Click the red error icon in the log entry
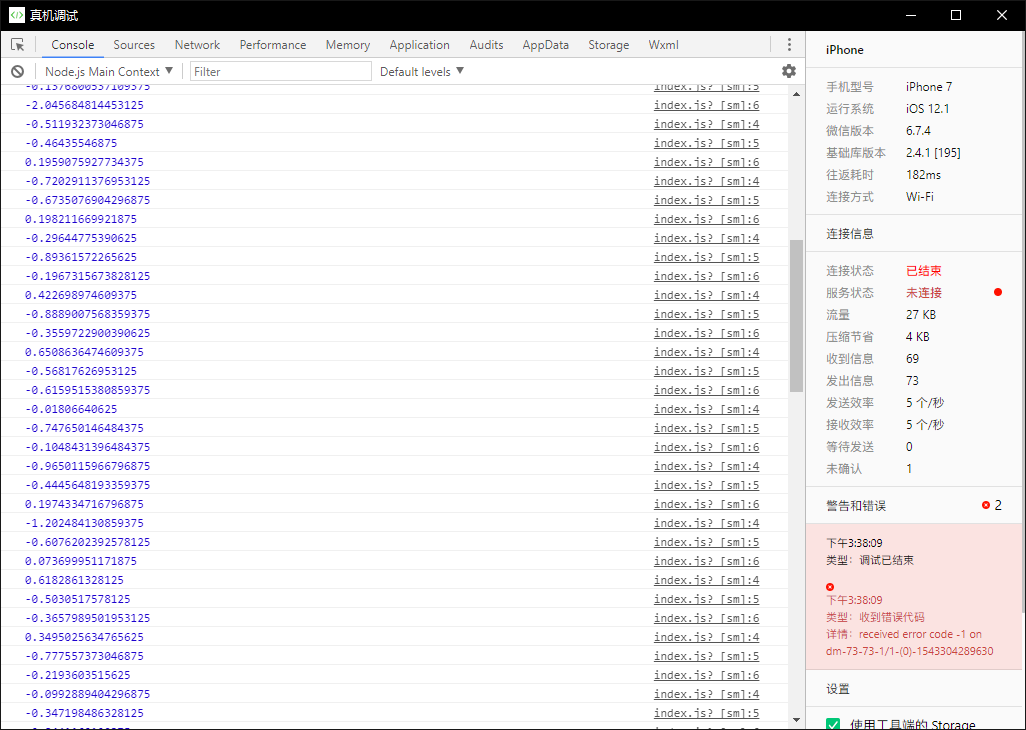 tap(830, 586)
